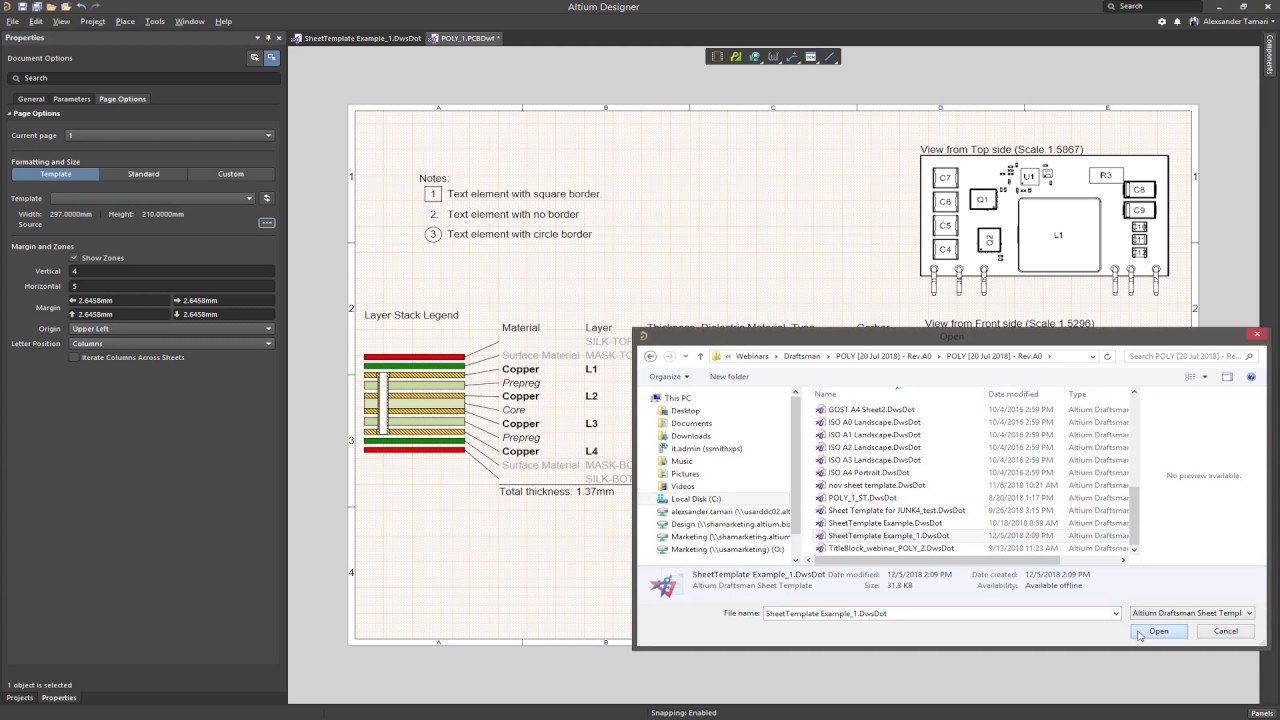
Task: Select POLY_1_ST.DwsDot file
Action: (862, 498)
